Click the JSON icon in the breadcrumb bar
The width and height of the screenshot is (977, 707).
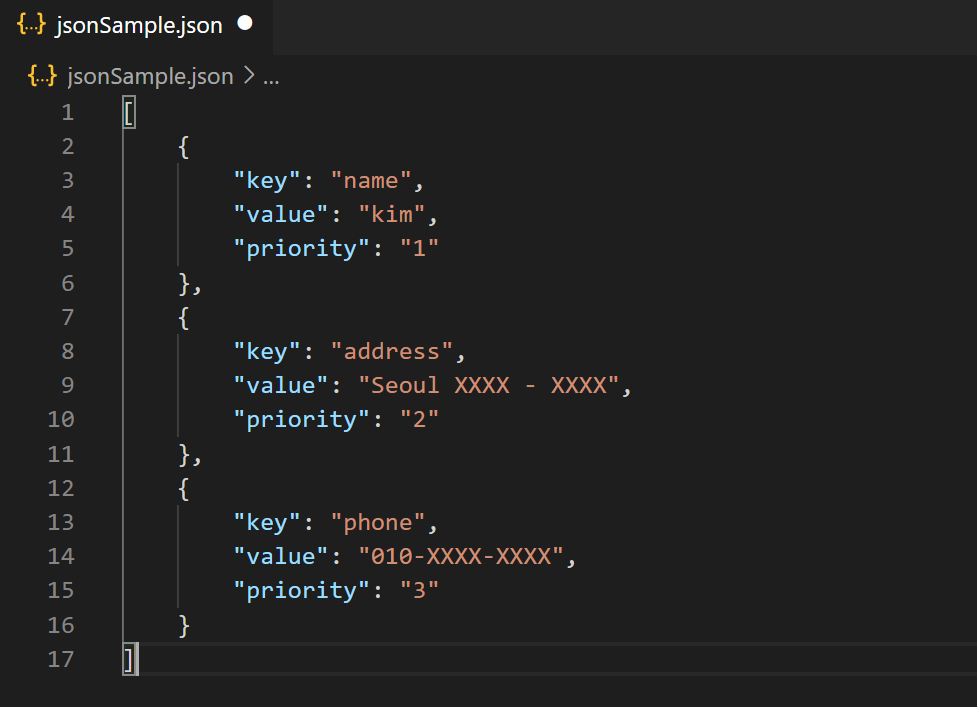click(40, 75)
